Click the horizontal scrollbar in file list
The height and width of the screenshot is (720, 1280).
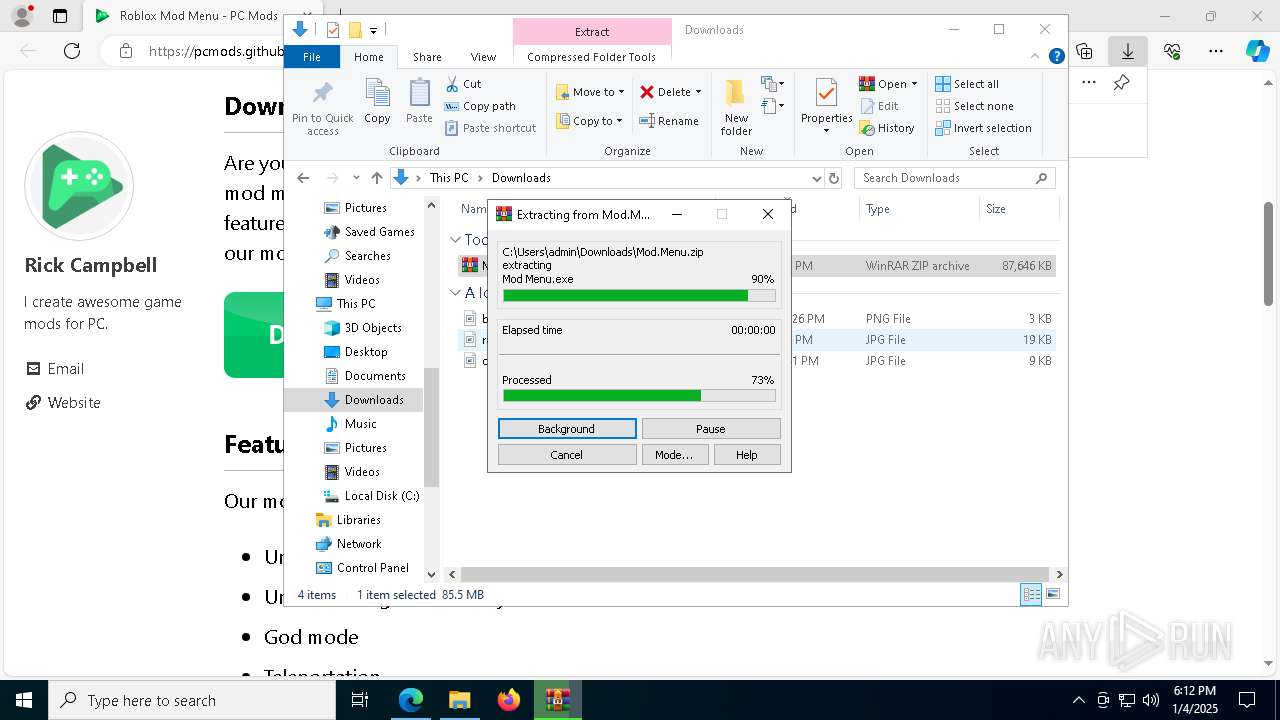coord(755,574)
